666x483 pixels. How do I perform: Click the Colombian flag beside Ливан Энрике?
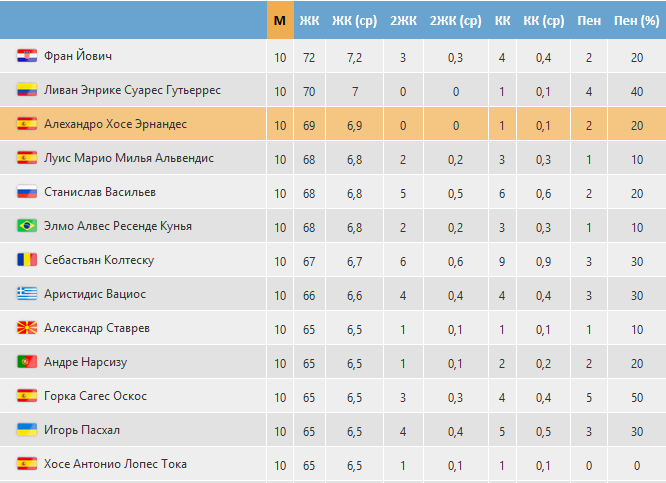27,90
